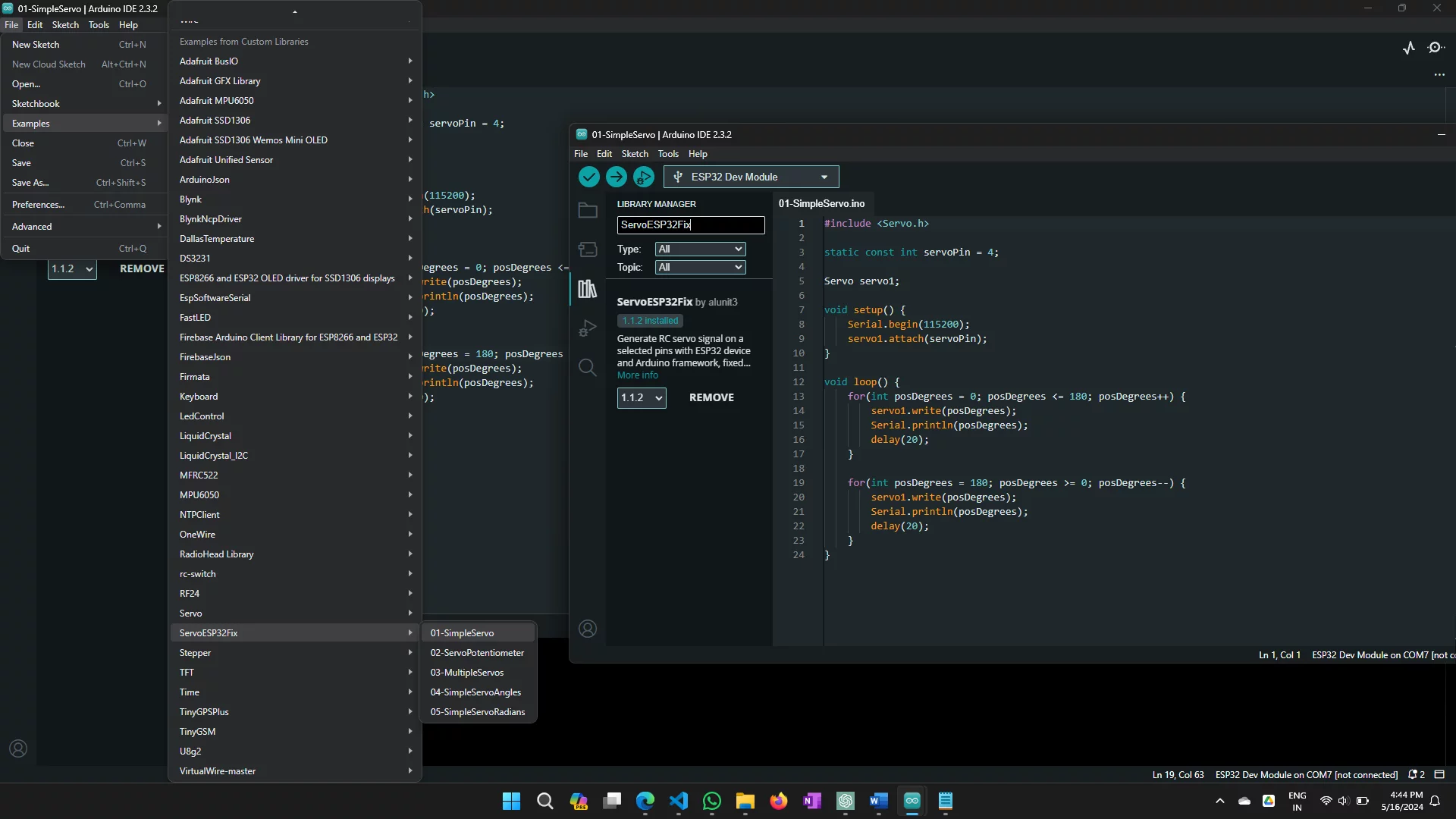This screenshot has height=819, width=1456.
Task: Open the Type filter dropdown
Action: tap(700, 249)
